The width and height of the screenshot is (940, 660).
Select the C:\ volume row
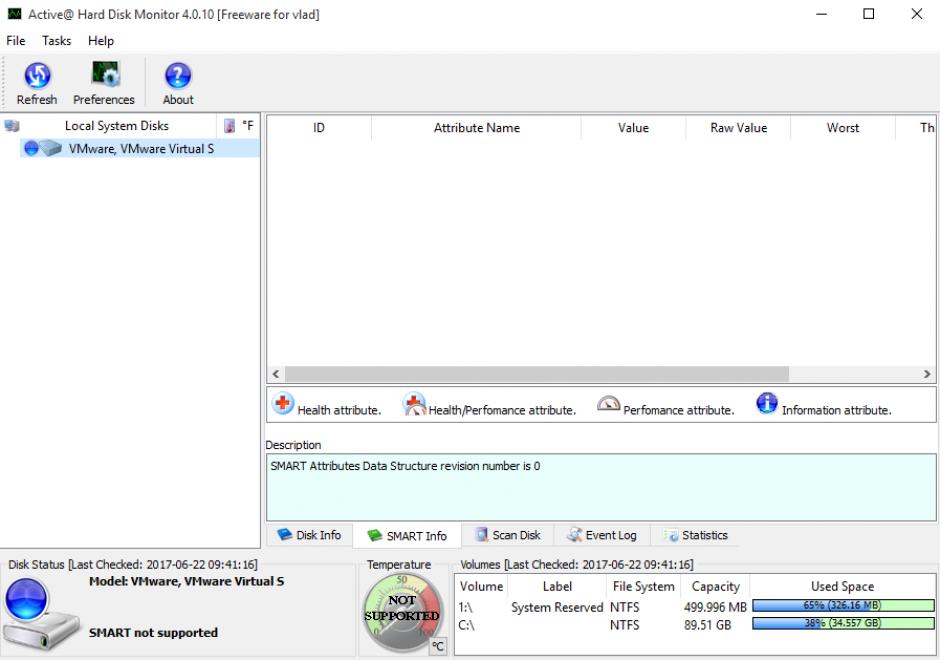695,625
